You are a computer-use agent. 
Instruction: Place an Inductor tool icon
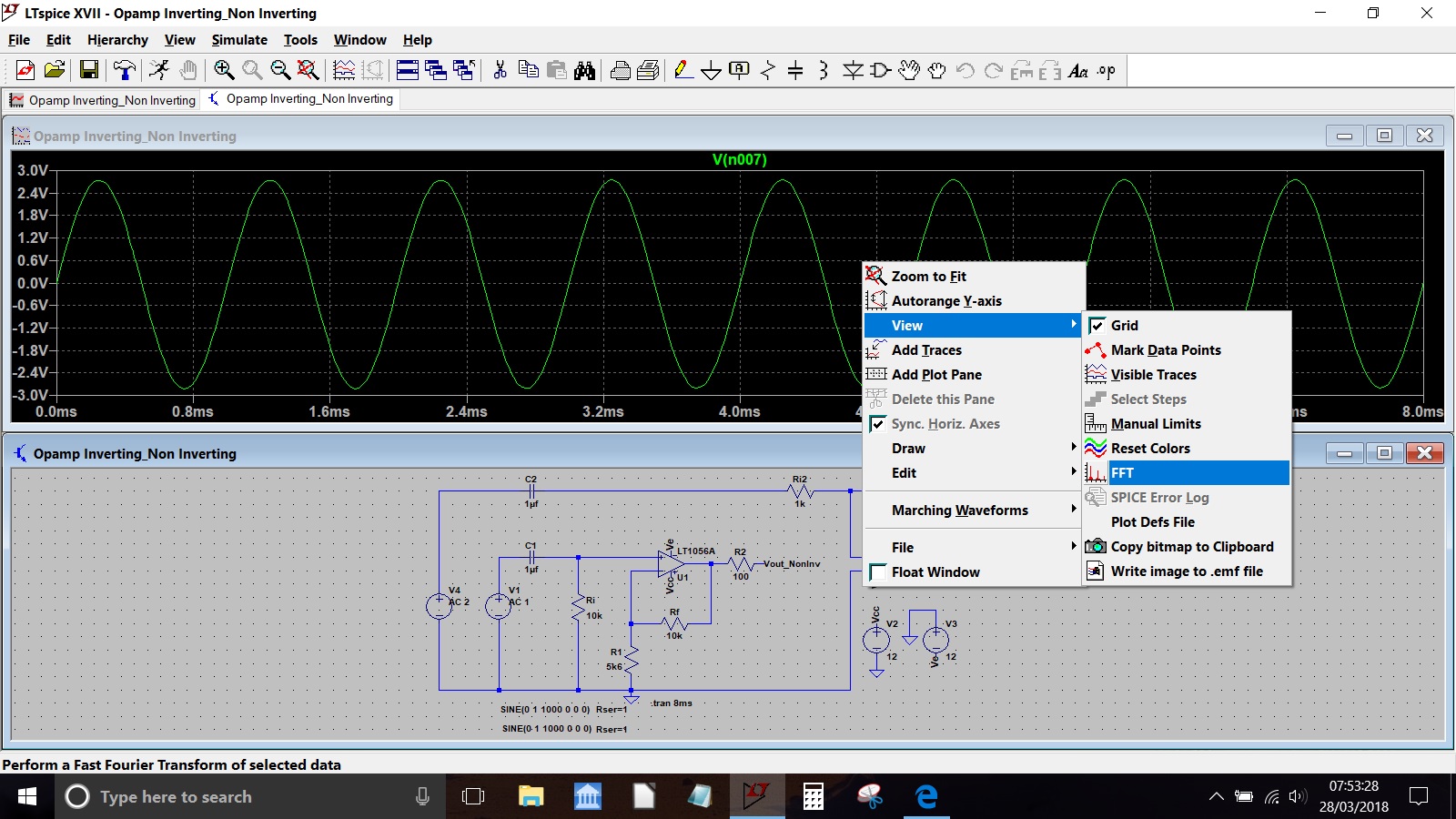(824, 71)
